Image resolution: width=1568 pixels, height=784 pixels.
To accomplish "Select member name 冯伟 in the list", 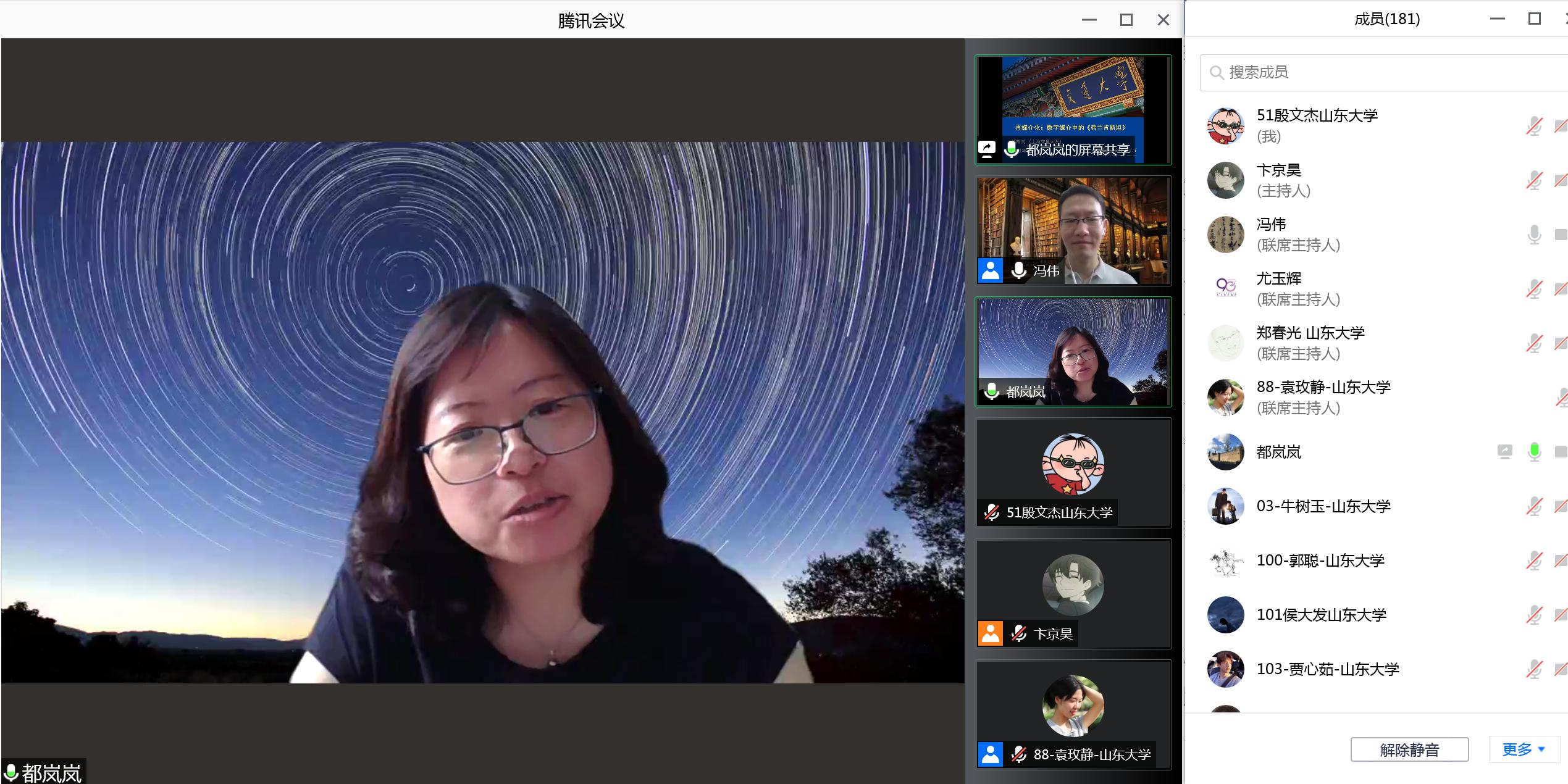I will 1272,224.
